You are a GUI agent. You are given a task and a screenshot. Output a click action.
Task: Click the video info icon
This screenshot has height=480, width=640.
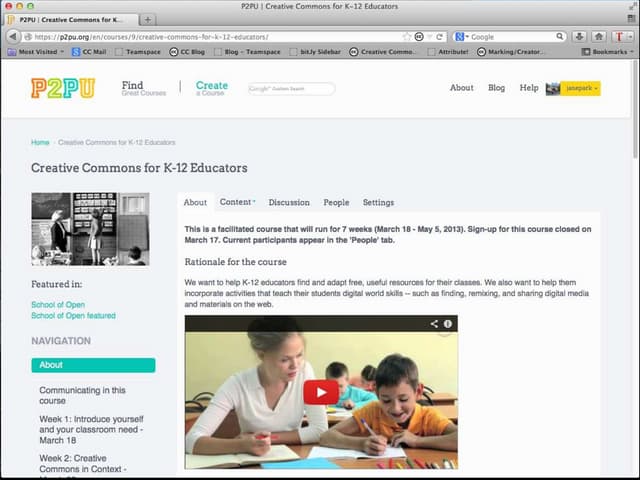tap(448, 324)
